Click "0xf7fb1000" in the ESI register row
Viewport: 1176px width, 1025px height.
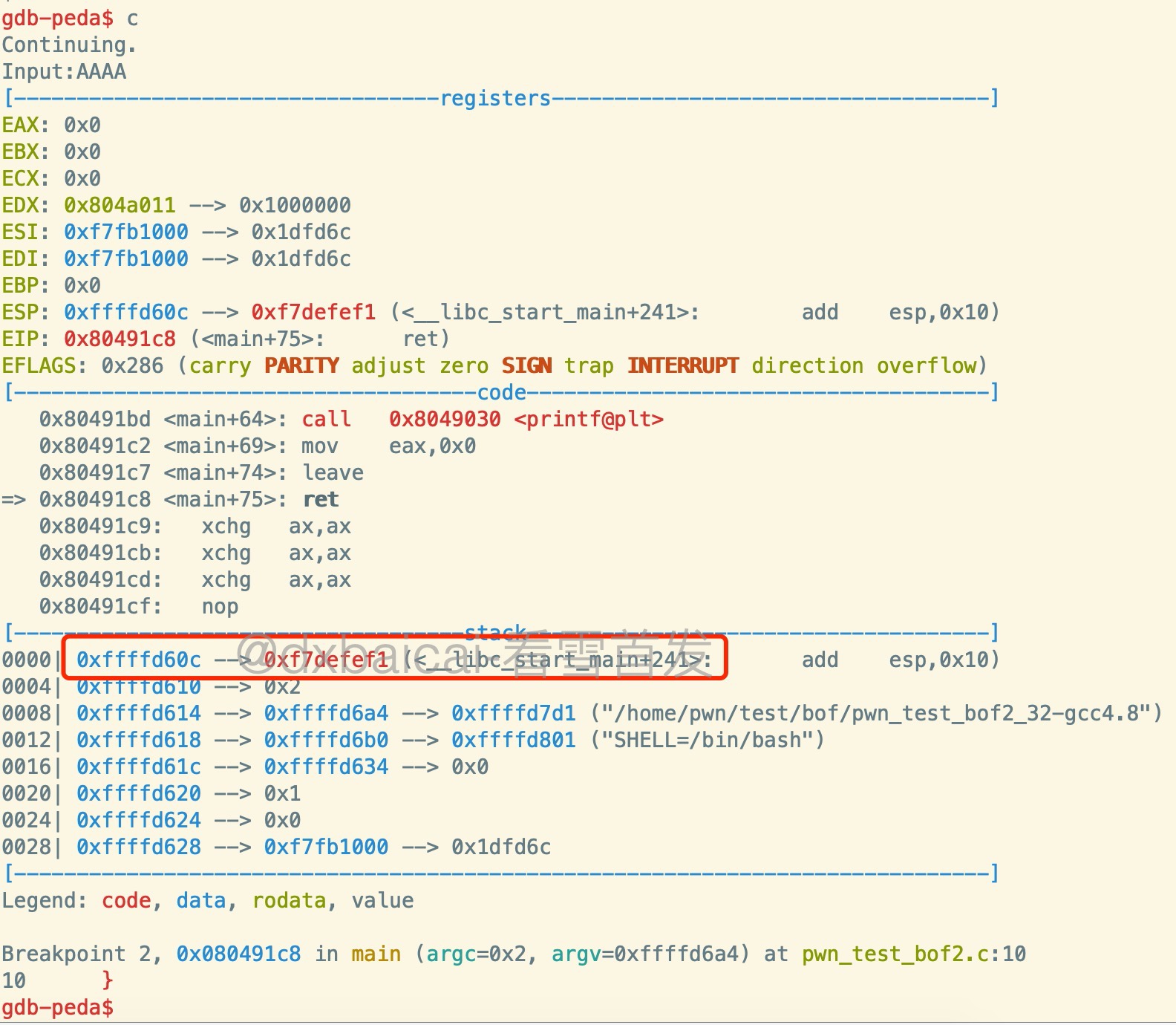tap(126, 232)
